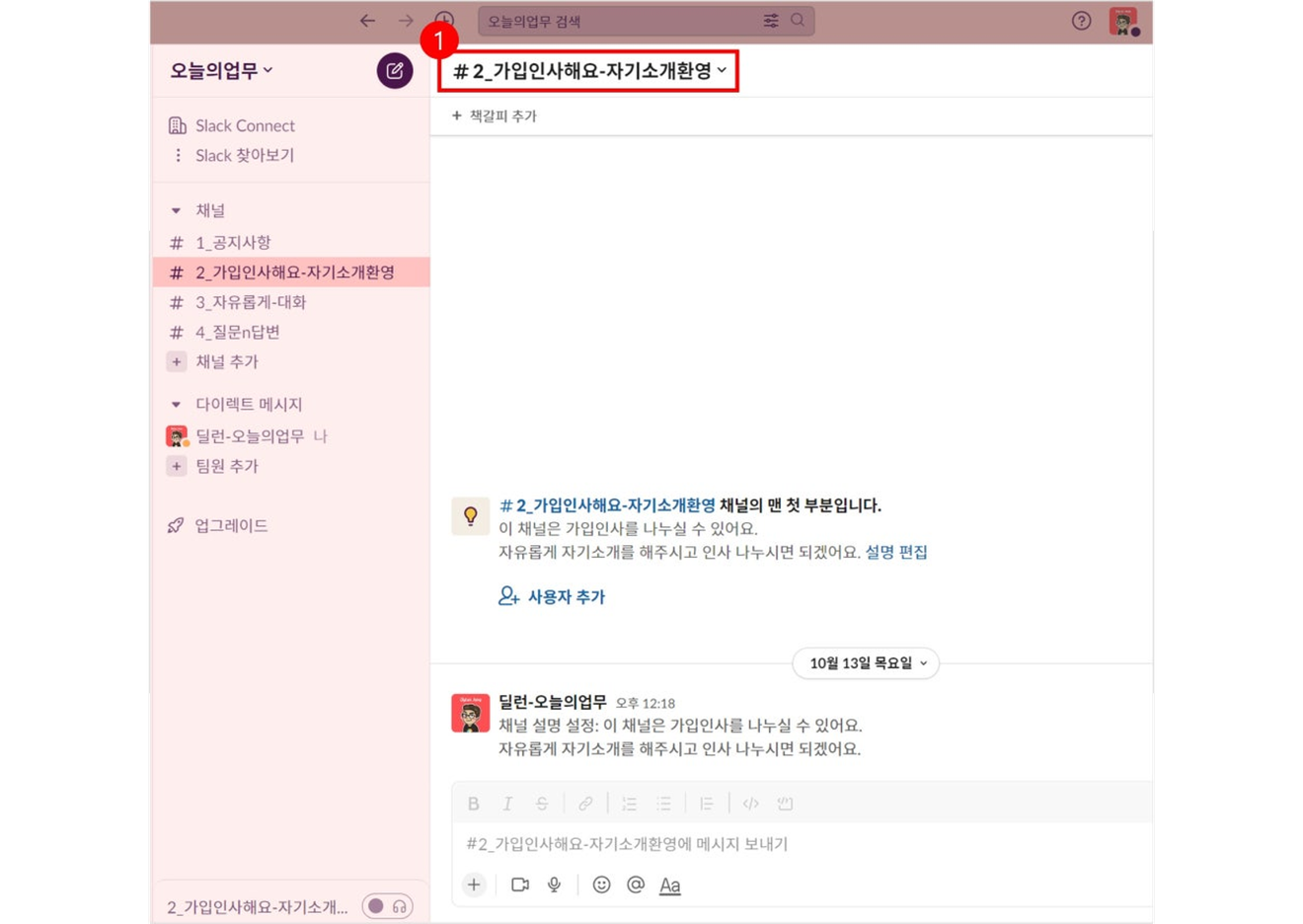Toggle code block formatting
The image size is (1303, 924).
coord(785,804)
